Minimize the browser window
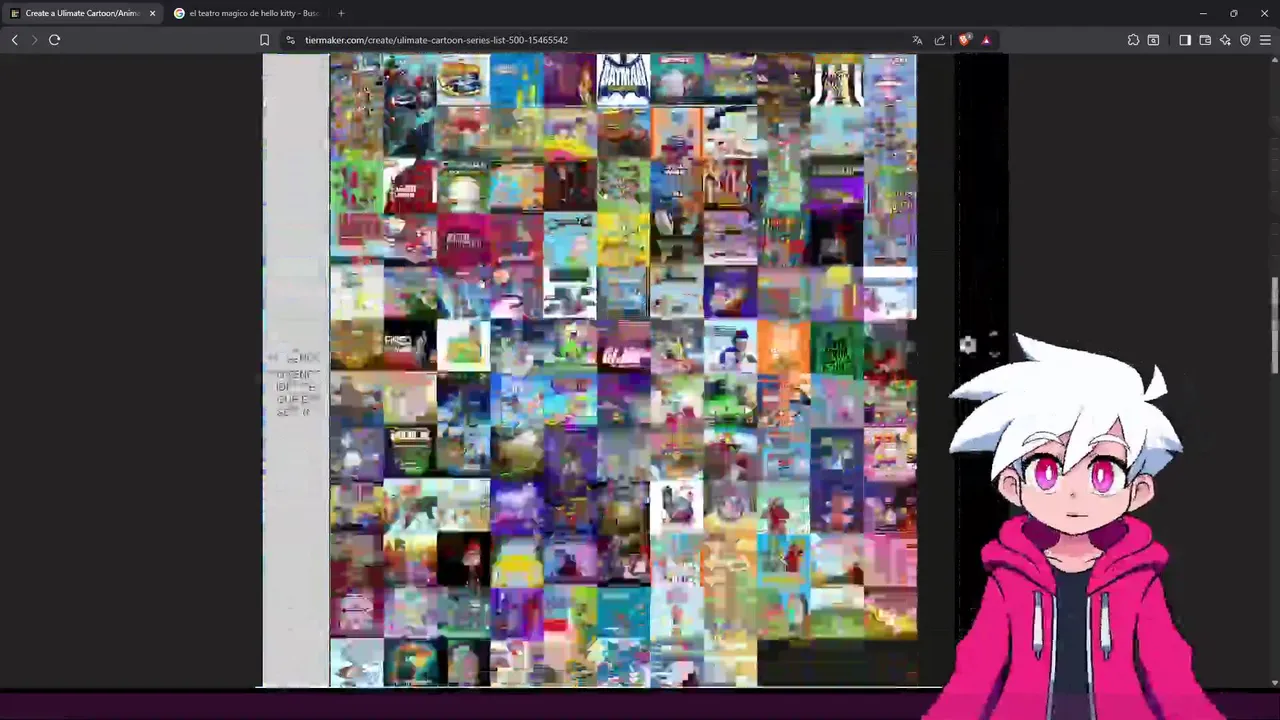 [1203, 13]
